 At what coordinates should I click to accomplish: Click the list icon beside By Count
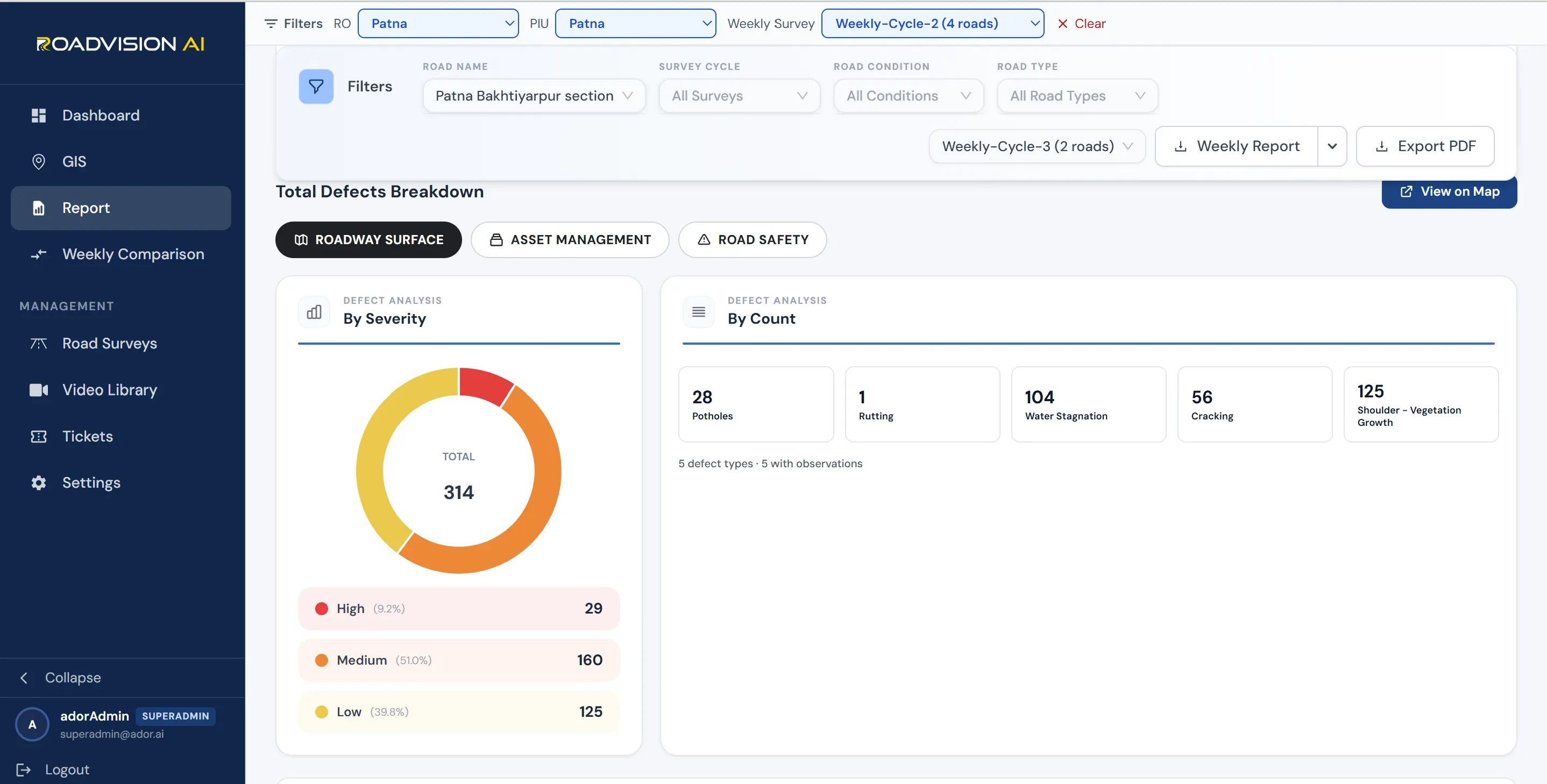[x=698, y=311]
